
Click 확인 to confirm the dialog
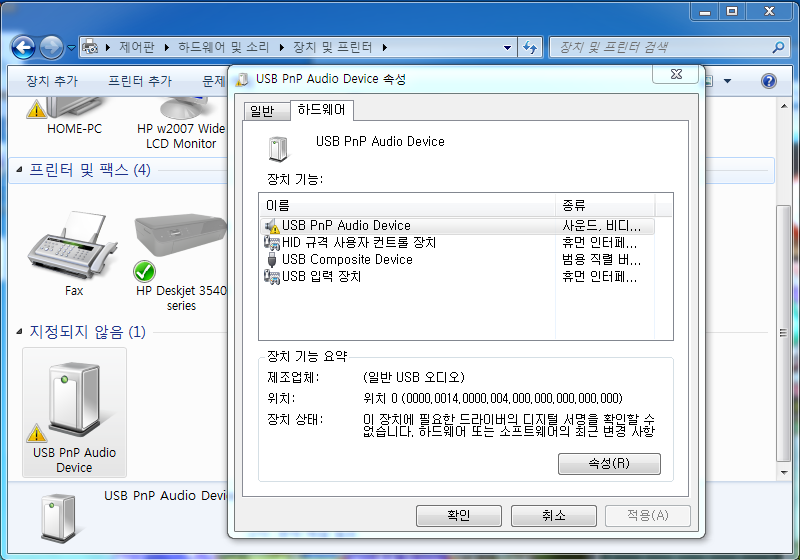(x=458, y=515)
